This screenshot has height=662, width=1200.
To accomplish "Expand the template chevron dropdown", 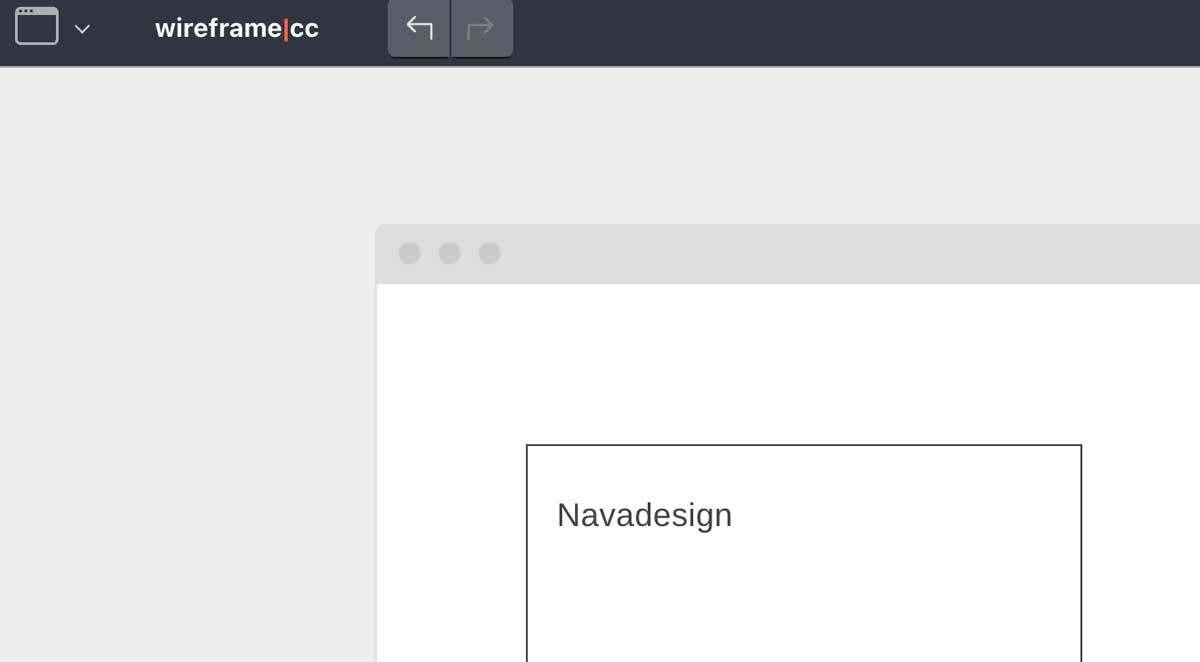I will [83, 29].
